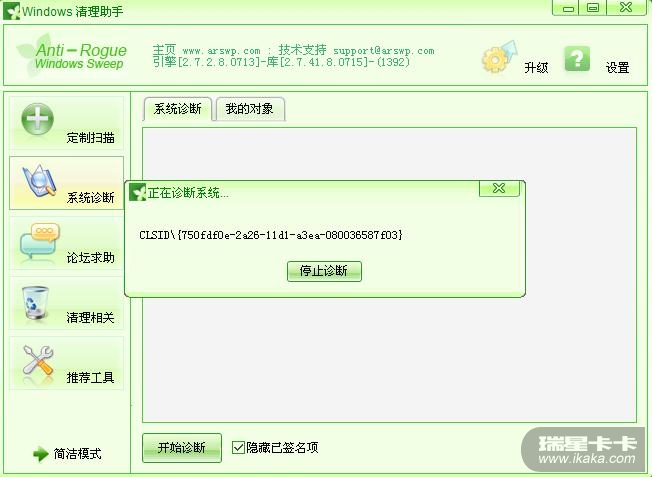Click the Anti-Rogue Windows Sweep logo
This screenshot has width=652, height=477.
[72, 55]
